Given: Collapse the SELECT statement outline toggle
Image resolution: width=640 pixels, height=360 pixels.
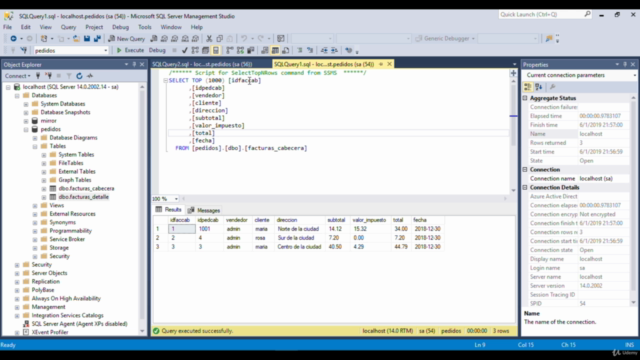Looking at the screenshot, I should point(165,80).
